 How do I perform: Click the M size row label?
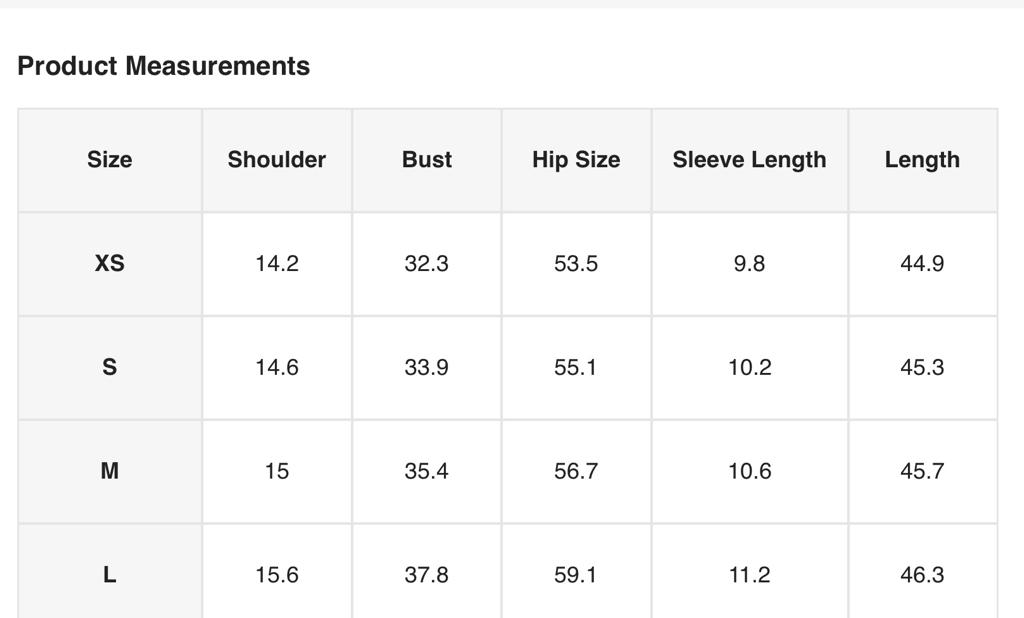point(109,471)
